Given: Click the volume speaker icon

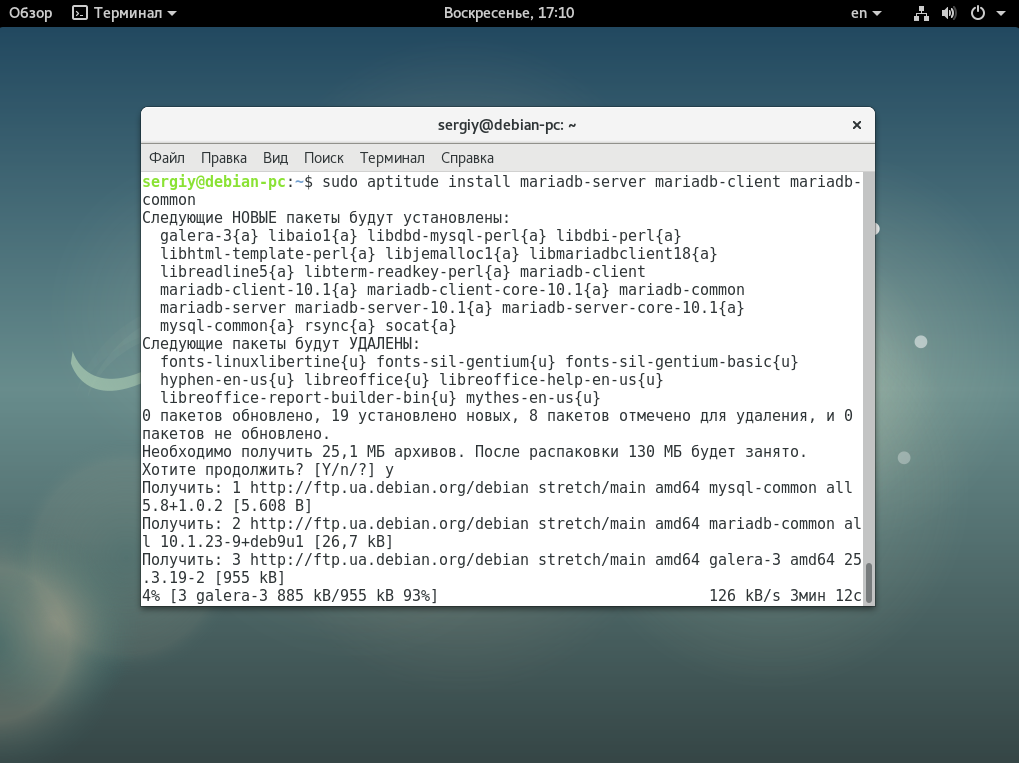Looking at the screenshot, I should [949, 14].
